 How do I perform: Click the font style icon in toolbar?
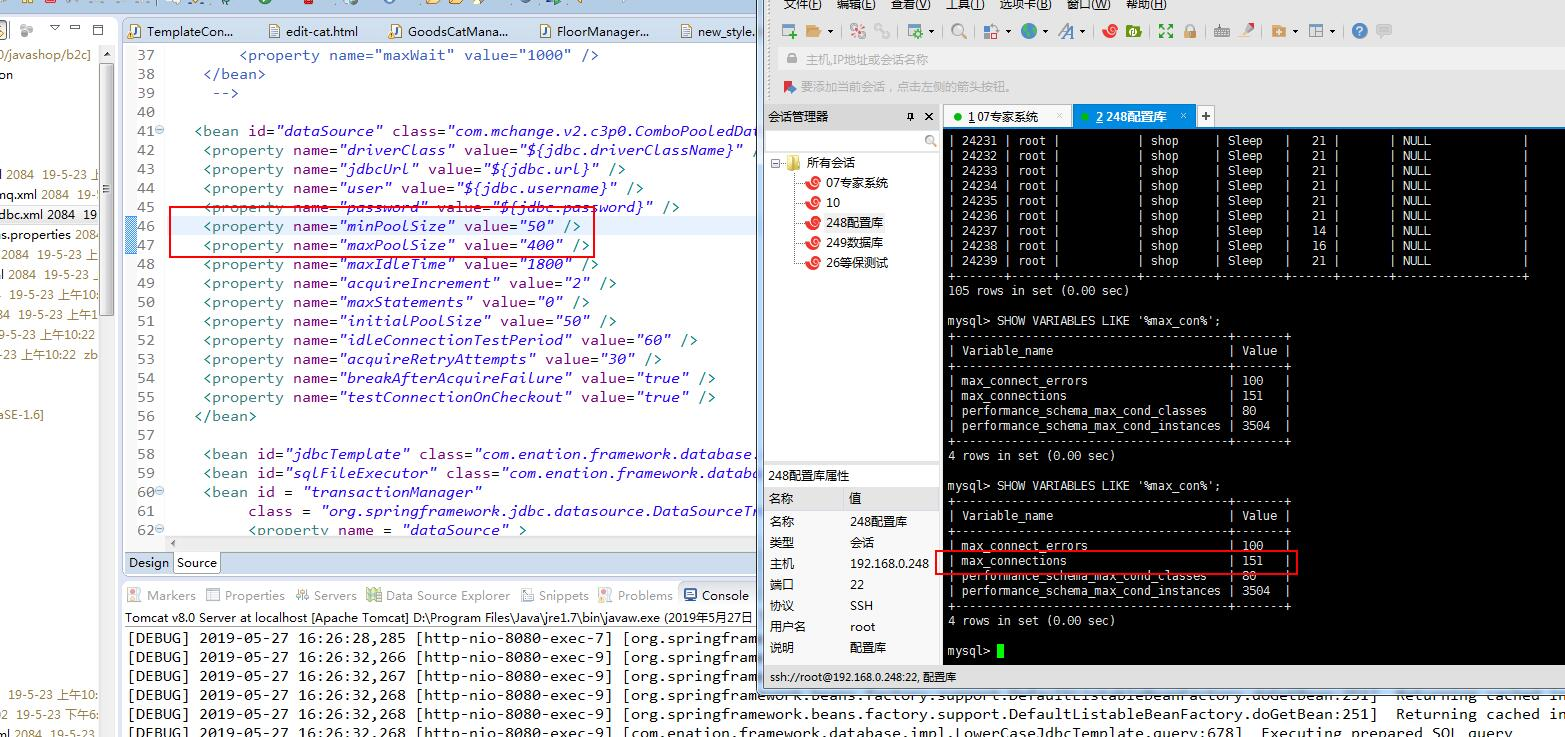coord(1066,31)
